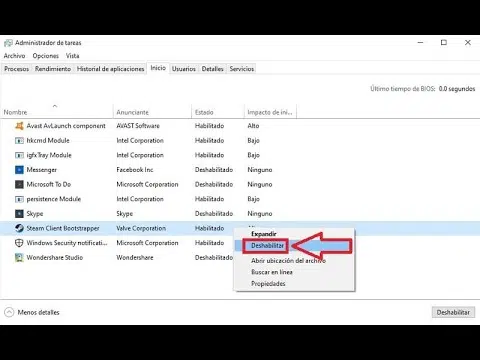Select Steam Client Bootstrapper row name
The width and height of the screenshot is (480, 360).
click(63, 228)
